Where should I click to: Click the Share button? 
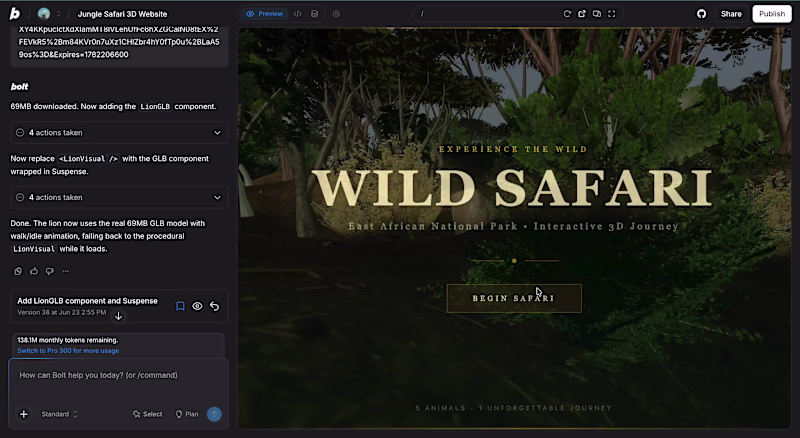[731, 14]
